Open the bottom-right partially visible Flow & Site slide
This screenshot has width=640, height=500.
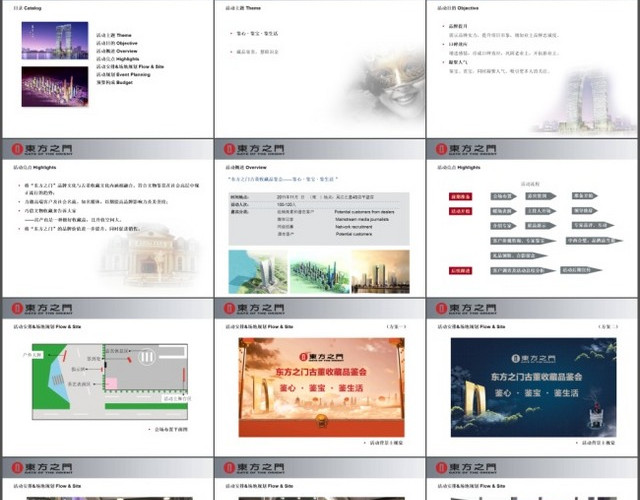(532, 479)
